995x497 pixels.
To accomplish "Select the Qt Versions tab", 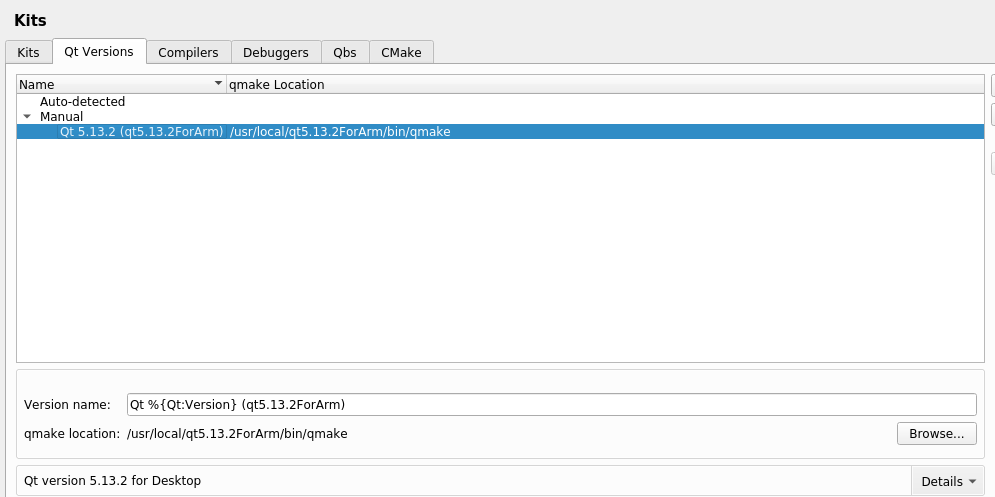I will [x=99, y=51].
